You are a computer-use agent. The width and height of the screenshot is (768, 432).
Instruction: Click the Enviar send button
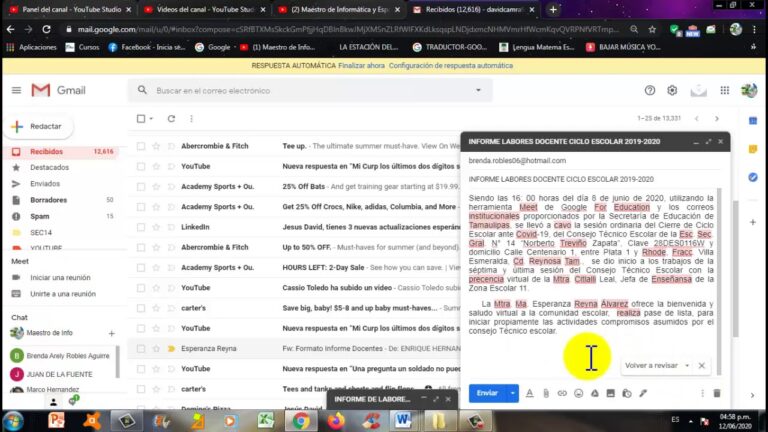click(487, 393)
